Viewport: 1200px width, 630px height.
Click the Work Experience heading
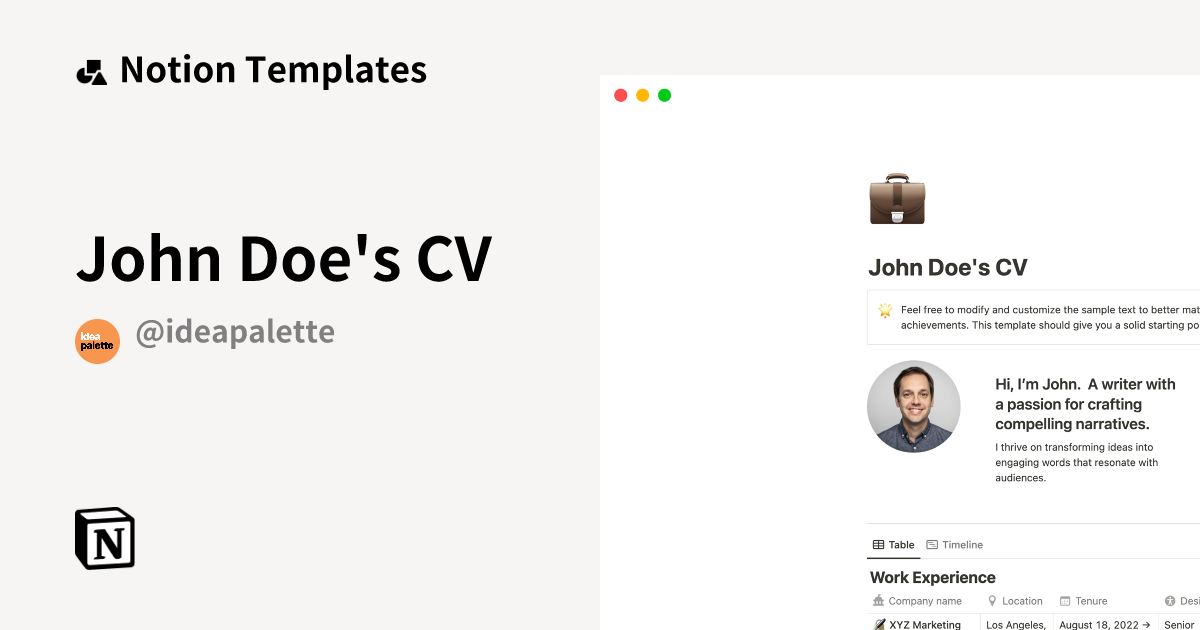pyautogui.click(x=932, y=577)
